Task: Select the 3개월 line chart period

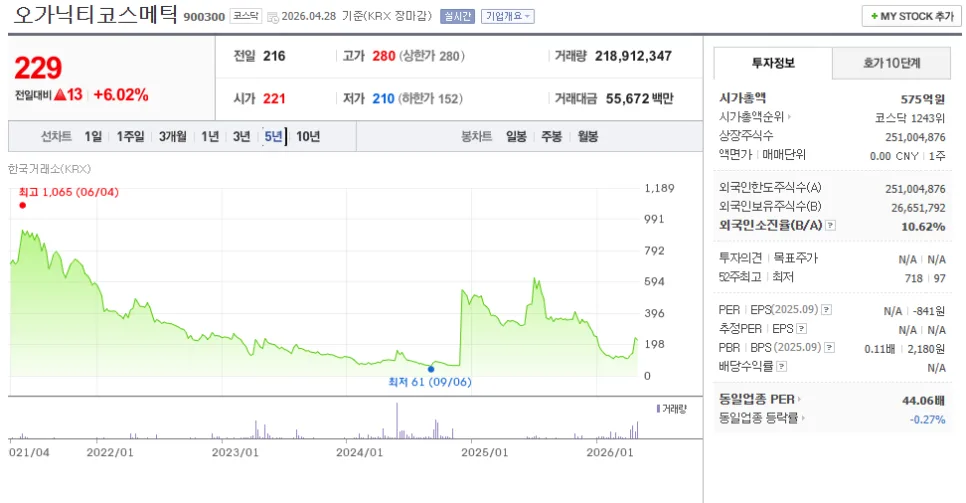Action: point(172,136)
